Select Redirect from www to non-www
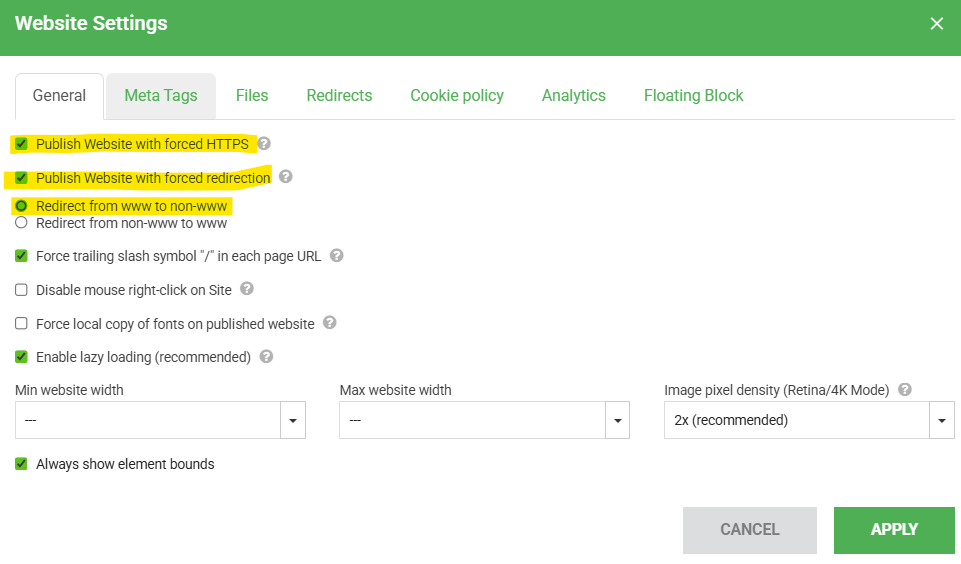The height and width of the screenshot is (564, 961). tap(21, 206)
